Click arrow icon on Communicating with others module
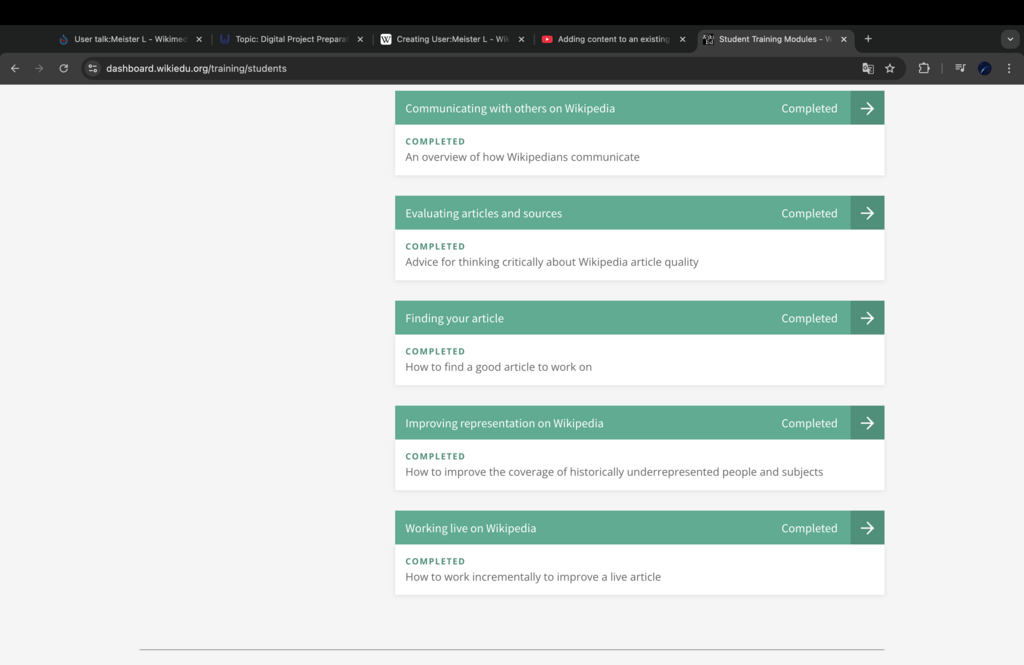This screenshot has height=665, width=1024. (x=867, y=108)
